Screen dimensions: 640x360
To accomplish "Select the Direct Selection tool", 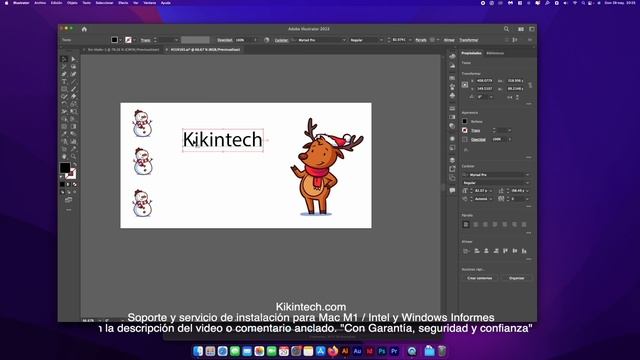I will pyautogui.click(x=73, y=59).
